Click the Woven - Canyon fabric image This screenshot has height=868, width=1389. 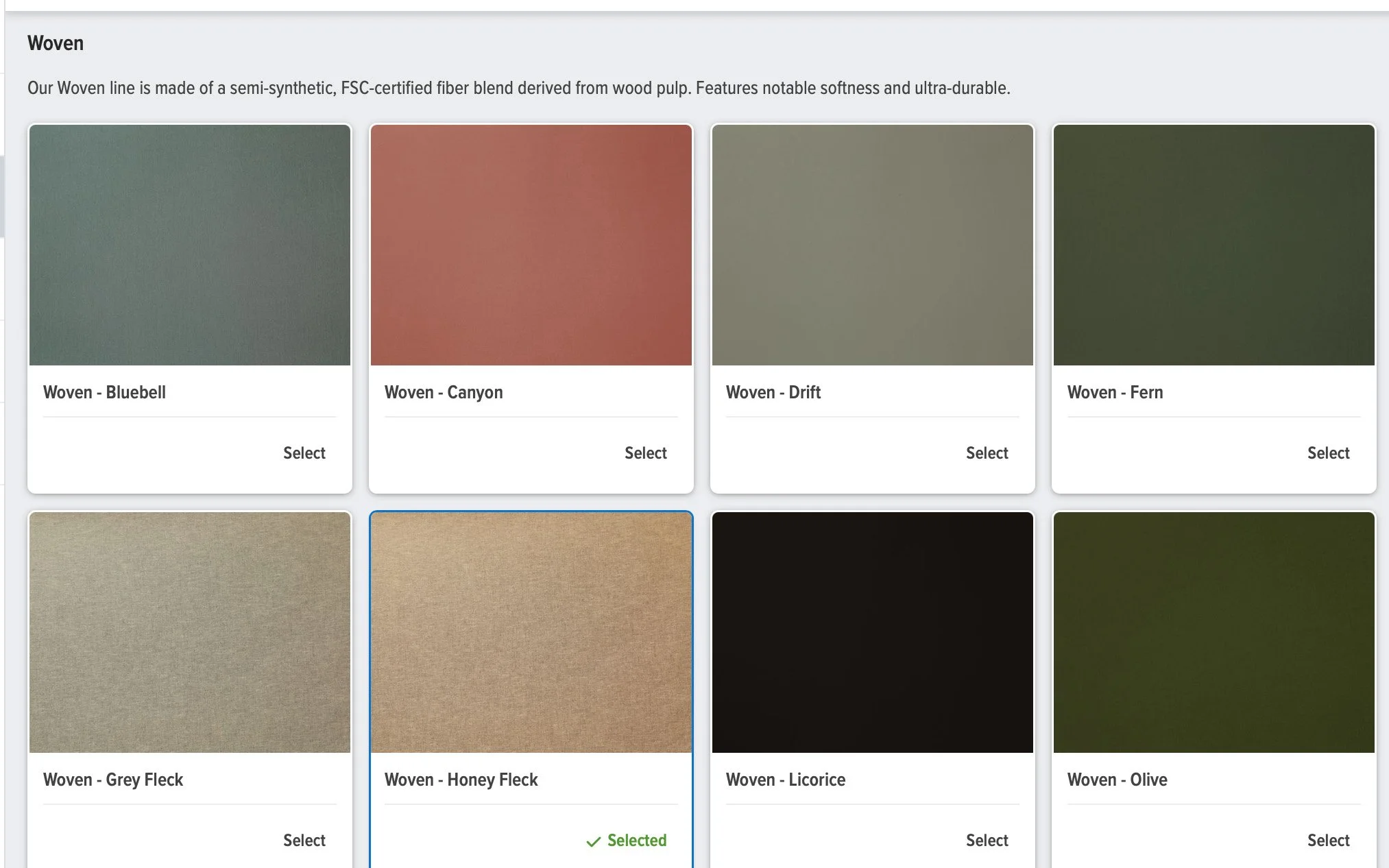531,245
